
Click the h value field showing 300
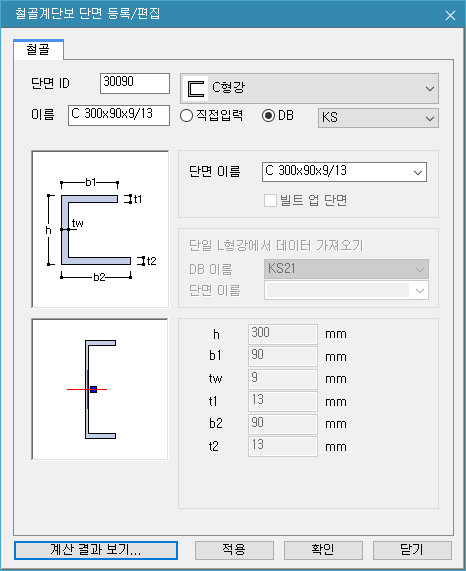point(283,334)
